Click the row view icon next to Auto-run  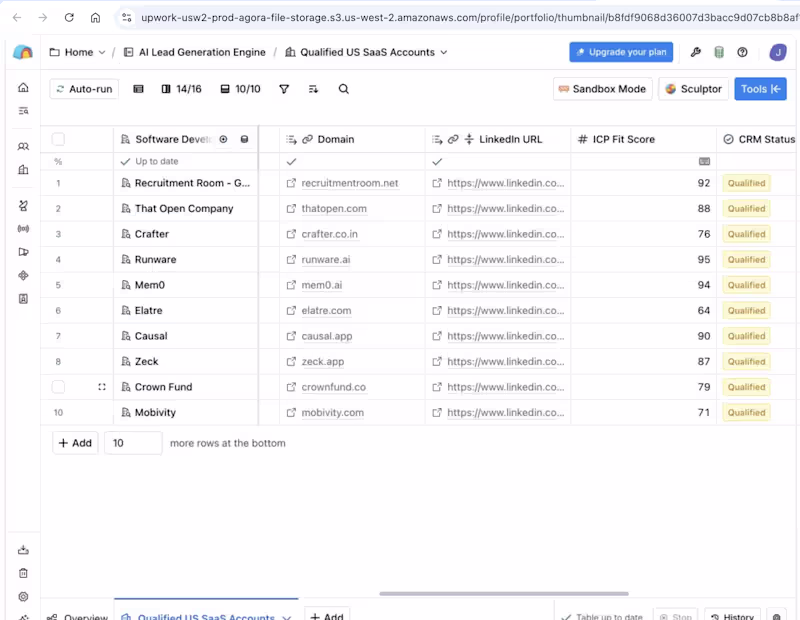(138, 89)
